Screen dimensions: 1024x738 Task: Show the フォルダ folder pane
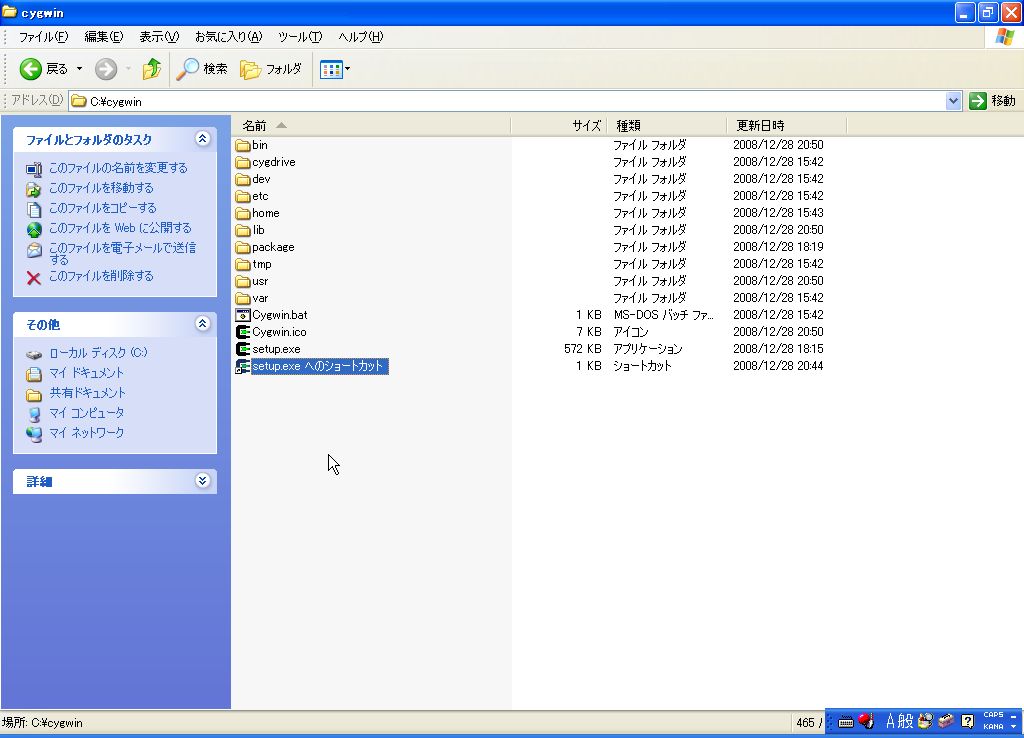point(270,69)
